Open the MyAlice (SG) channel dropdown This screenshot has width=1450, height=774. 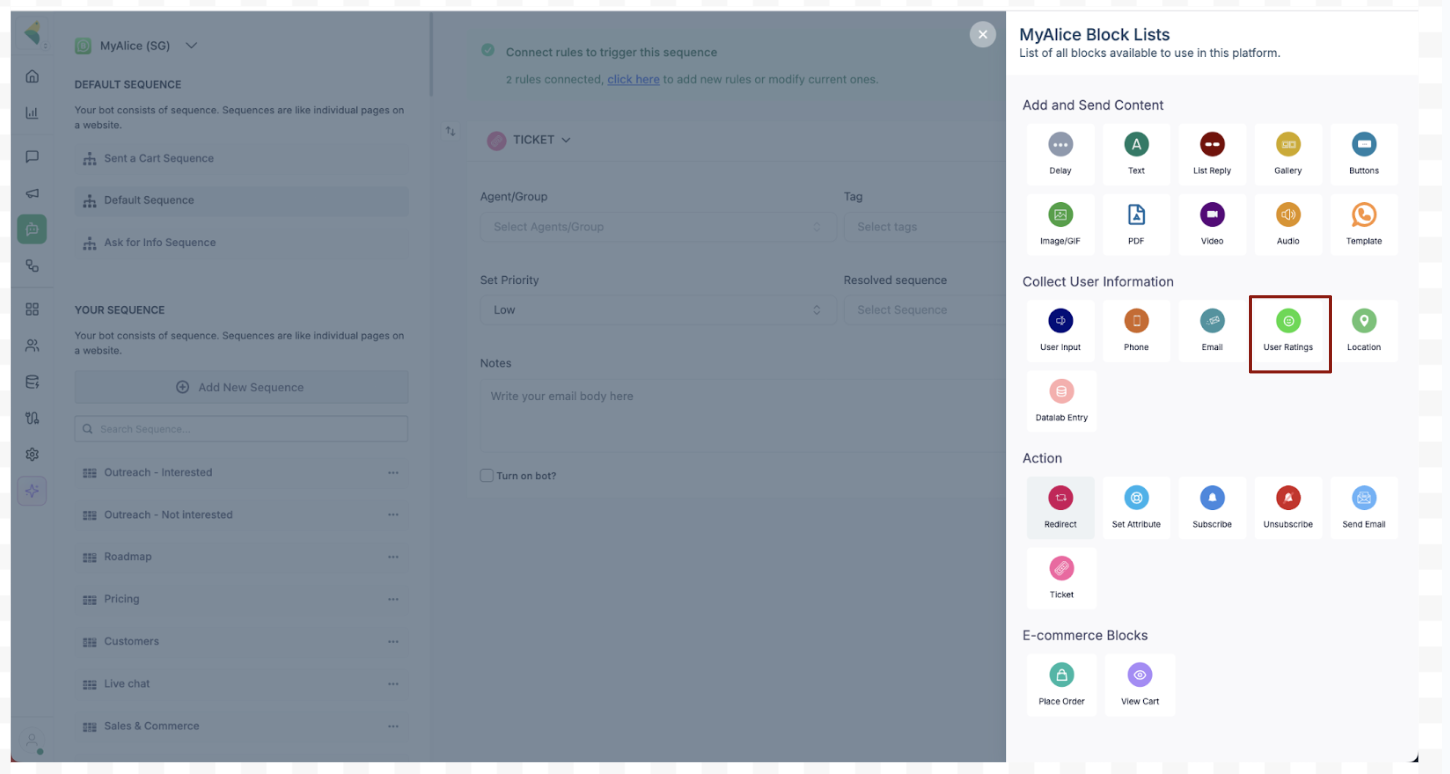tap(137, 46)
